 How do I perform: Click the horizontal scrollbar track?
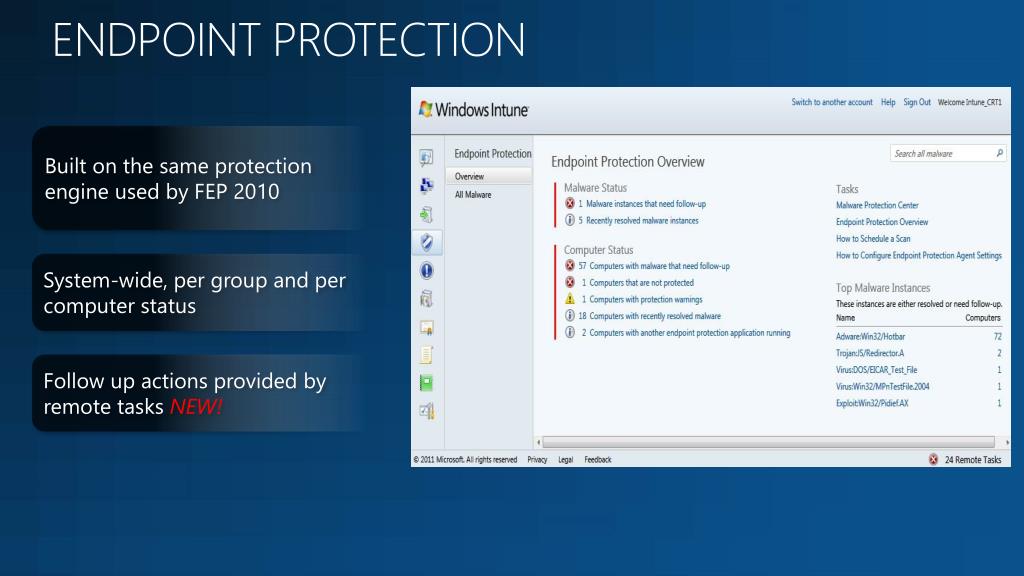tap(769, 442)
